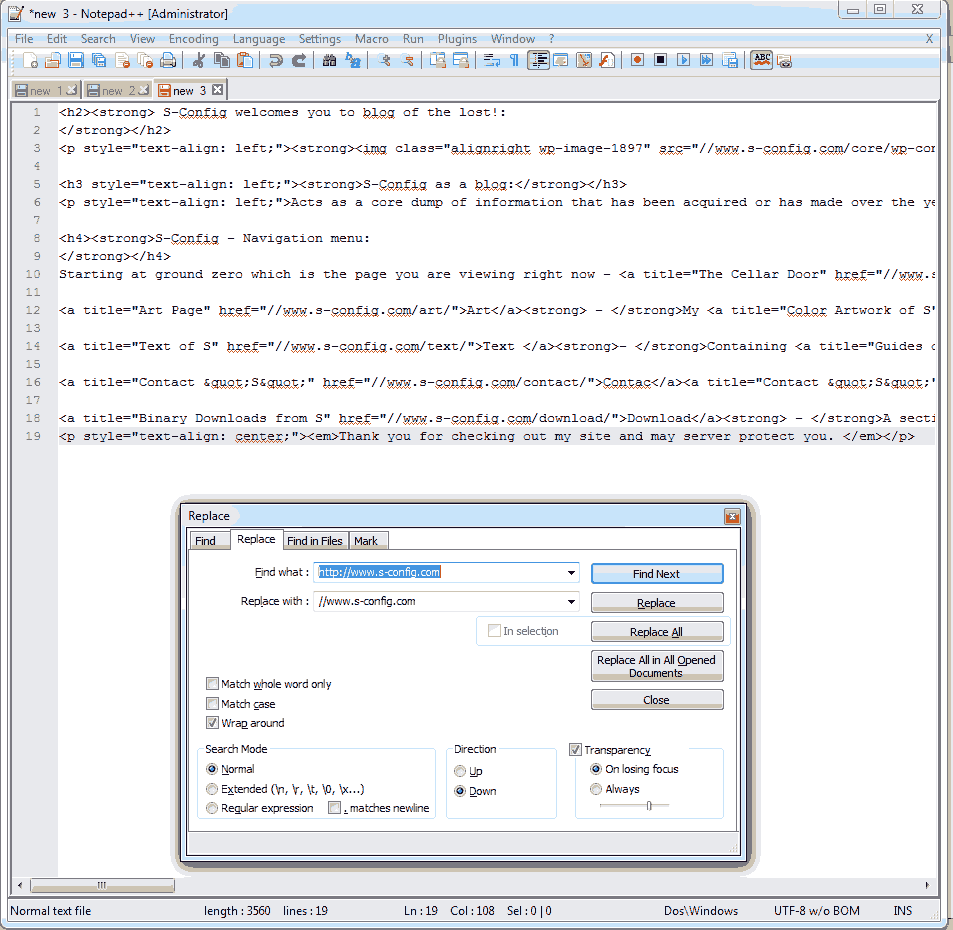Click the Save toolbar icon
953x930 pixels.
point(76,60)
